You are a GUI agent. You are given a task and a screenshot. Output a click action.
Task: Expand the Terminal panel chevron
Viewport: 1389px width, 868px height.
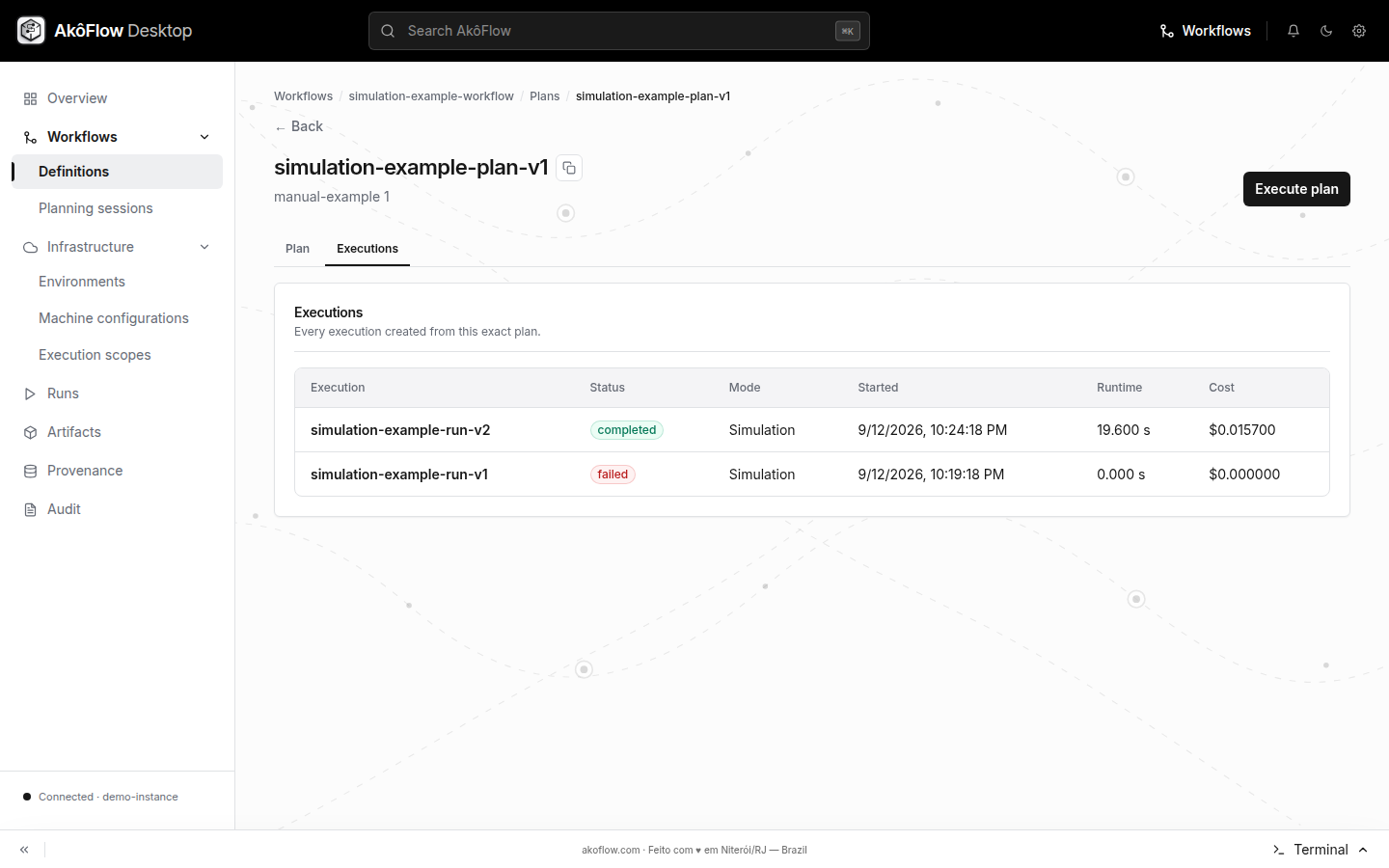[x=1363, y=850]
